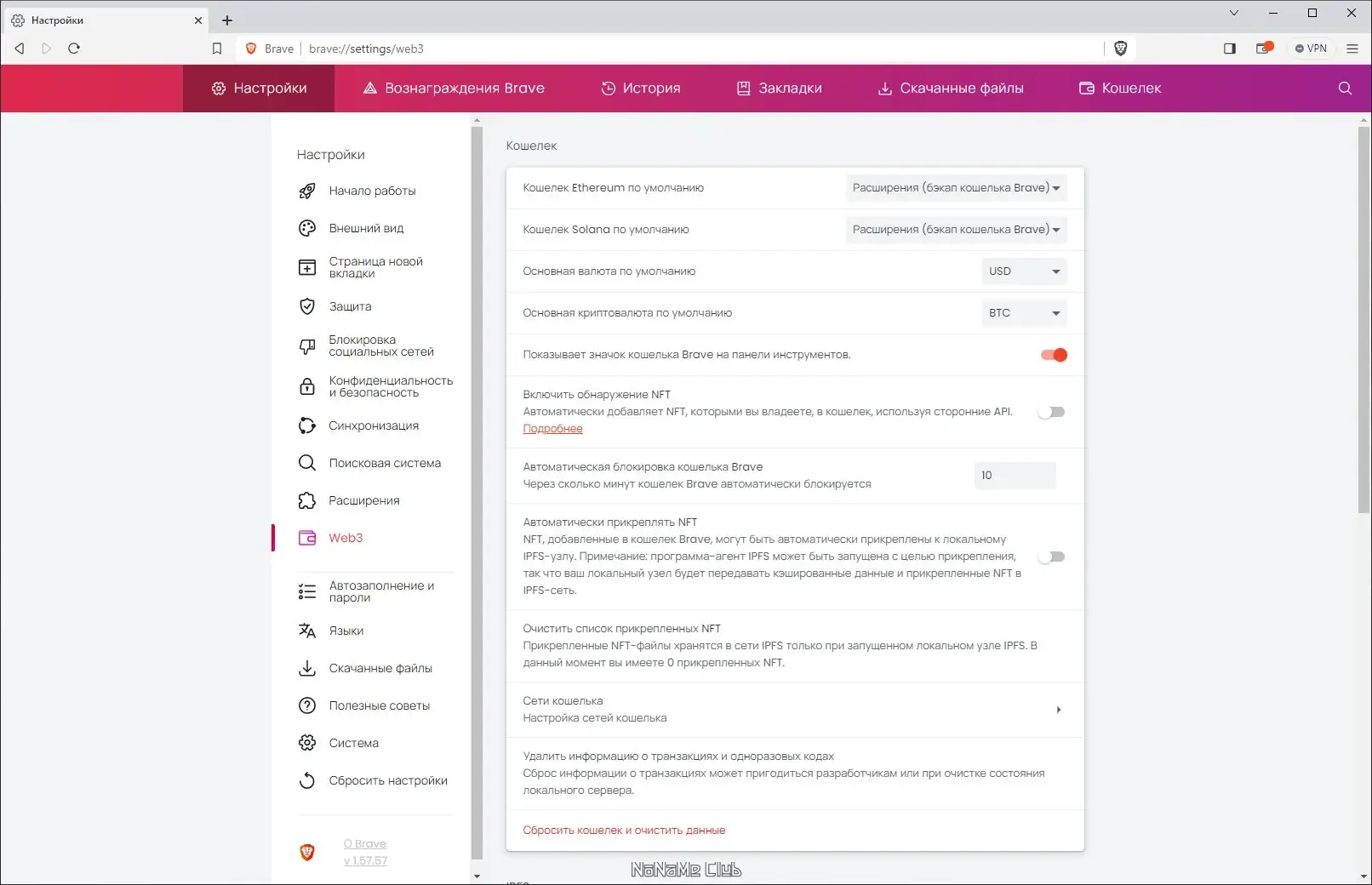Click the rocket icon for Начало работы
Image resolution: width=1372 pixels, height=885 pixels.
point(307,191)
